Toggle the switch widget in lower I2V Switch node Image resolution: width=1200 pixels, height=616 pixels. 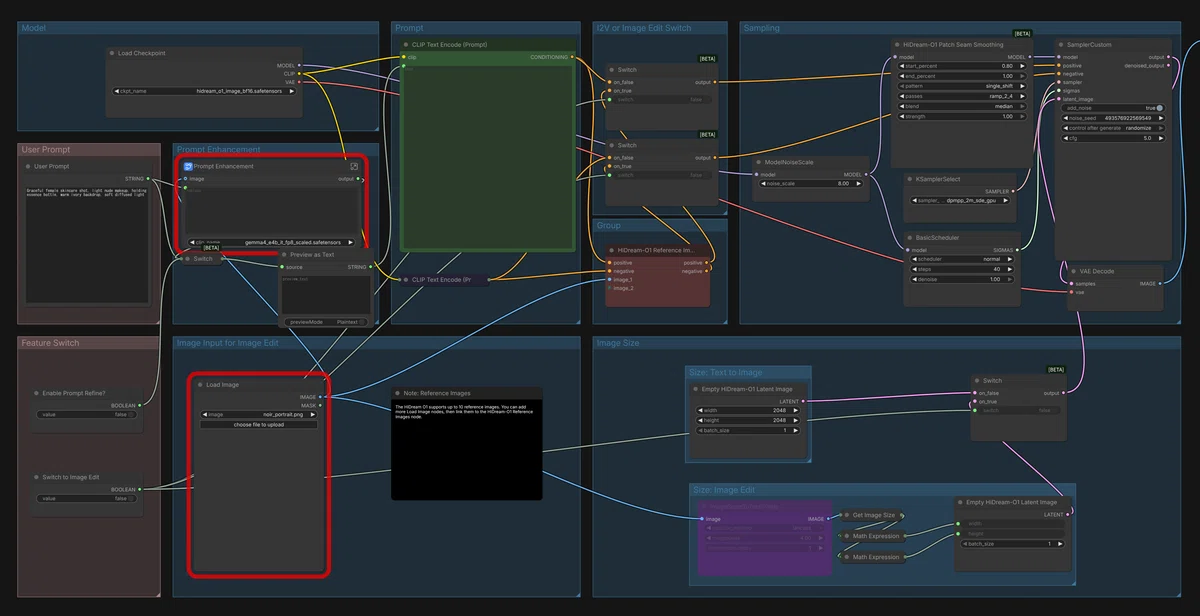(661, 175)
